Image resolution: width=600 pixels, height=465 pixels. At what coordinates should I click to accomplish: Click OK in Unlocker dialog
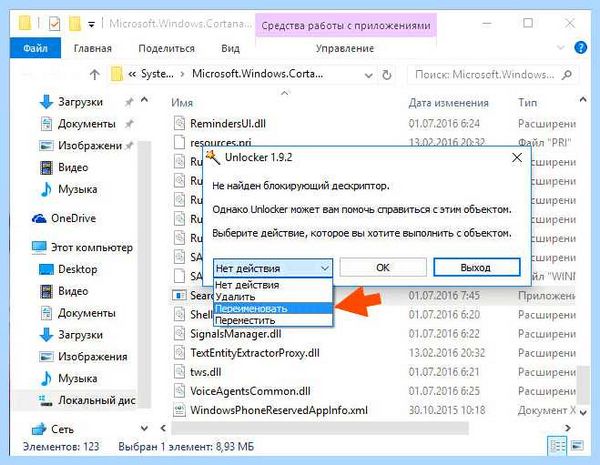(x=383, y=267)
